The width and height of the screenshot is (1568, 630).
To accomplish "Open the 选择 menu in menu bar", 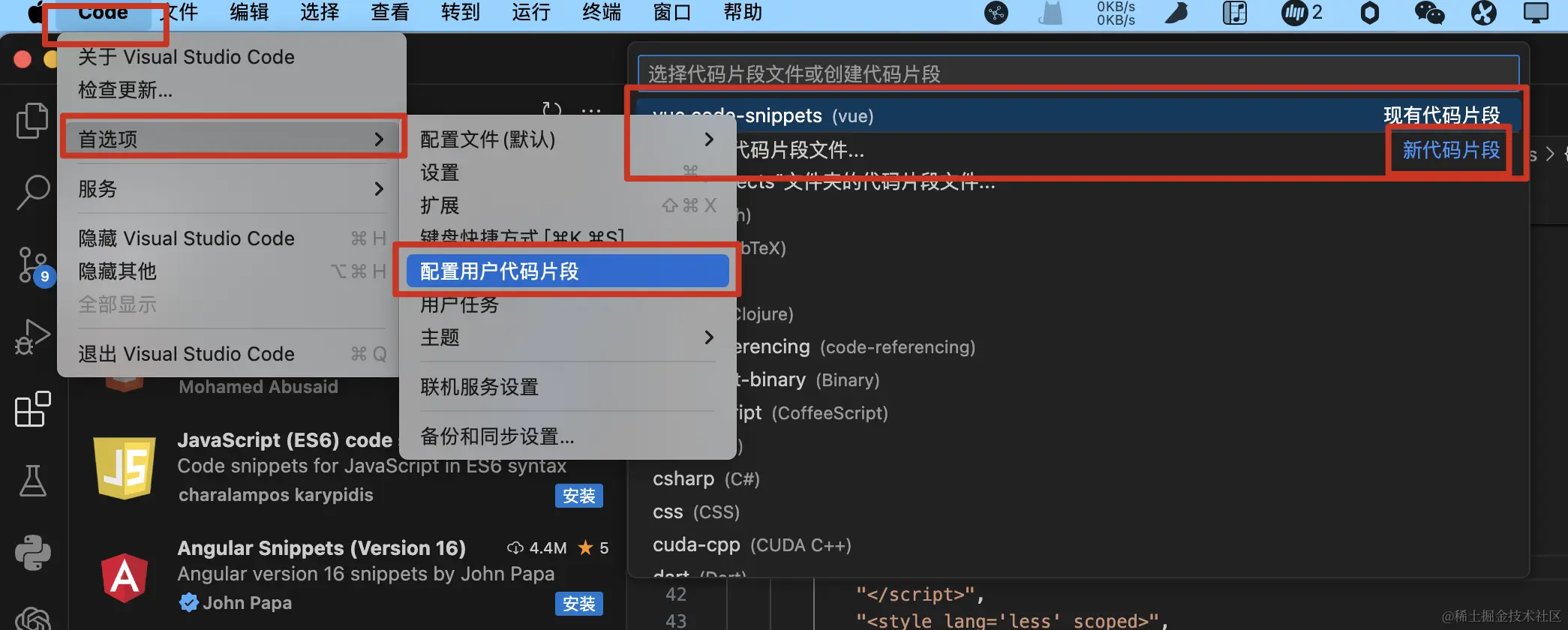I will point(320,13).
